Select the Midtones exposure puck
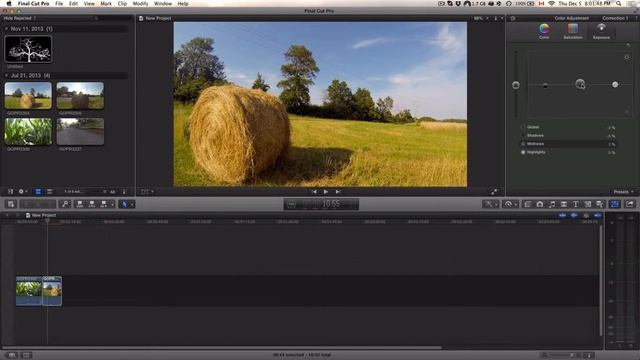Image resolution: width=640 pixels, height=360 pixels. pos(580,84)
